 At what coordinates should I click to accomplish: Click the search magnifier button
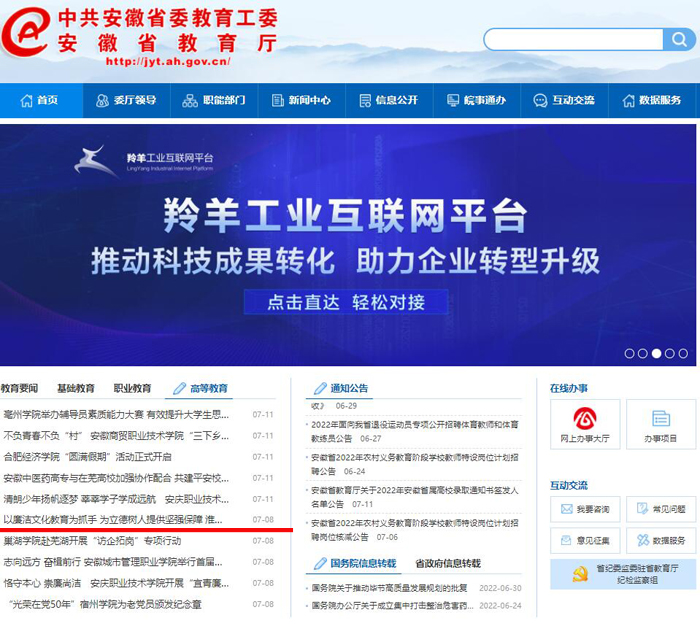(679, 40)
